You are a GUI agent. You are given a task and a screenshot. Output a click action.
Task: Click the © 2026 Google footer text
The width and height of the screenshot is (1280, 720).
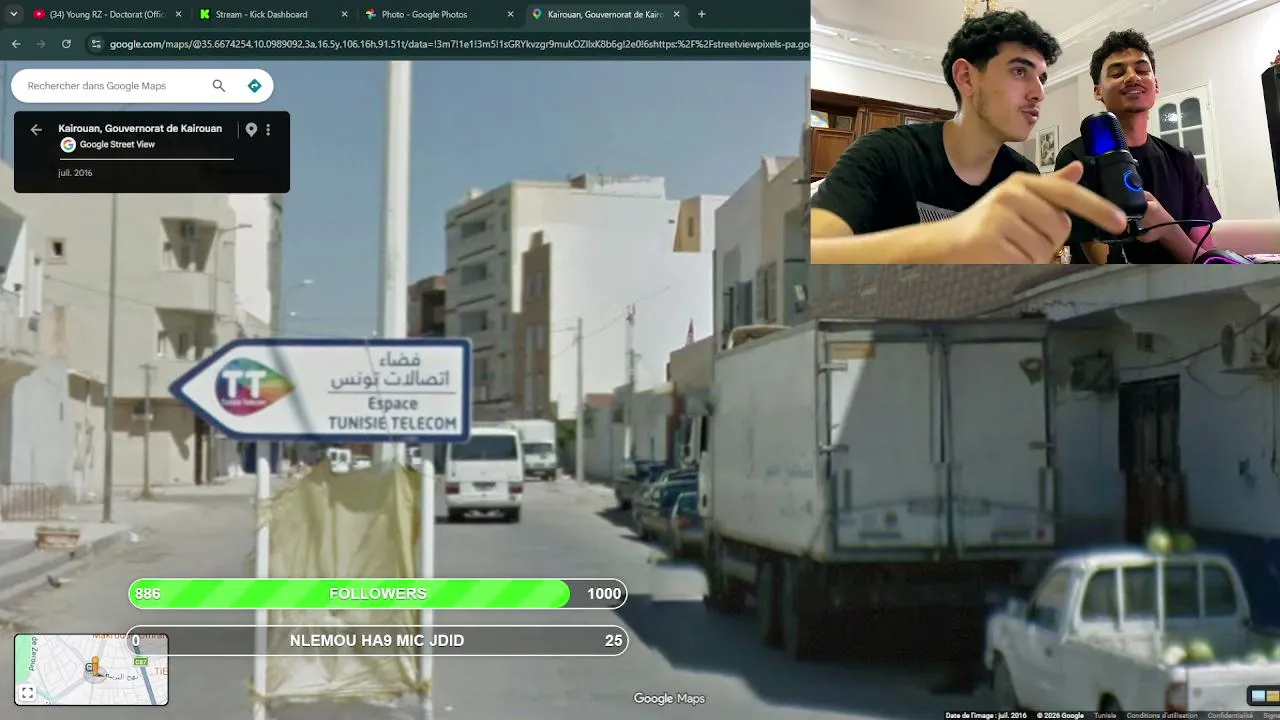tap(1060, 715)
